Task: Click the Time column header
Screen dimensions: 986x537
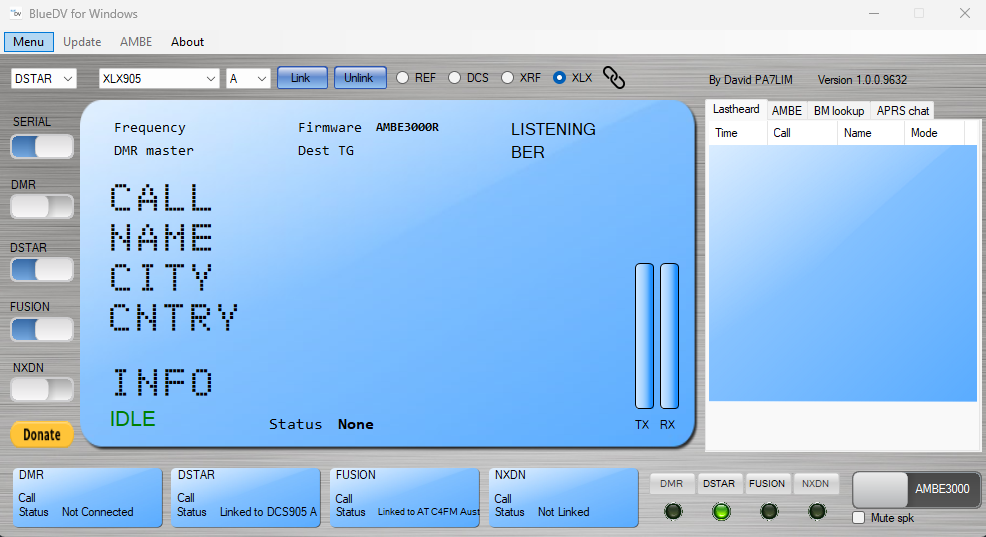Action: [x=738, y=133]
